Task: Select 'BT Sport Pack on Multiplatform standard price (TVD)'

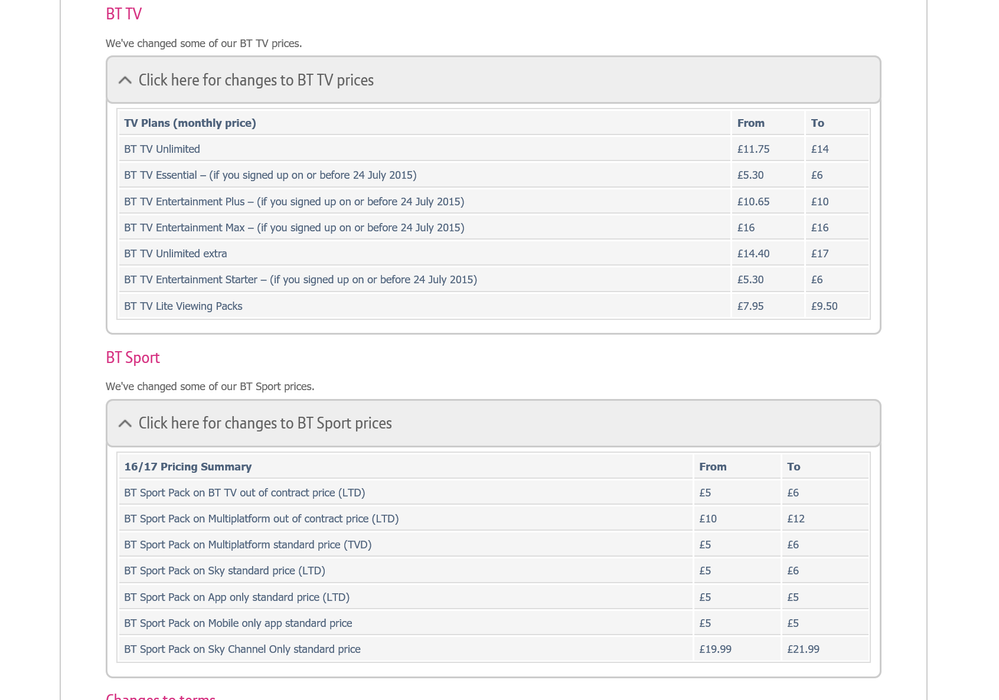Action: tap(248, 545)
